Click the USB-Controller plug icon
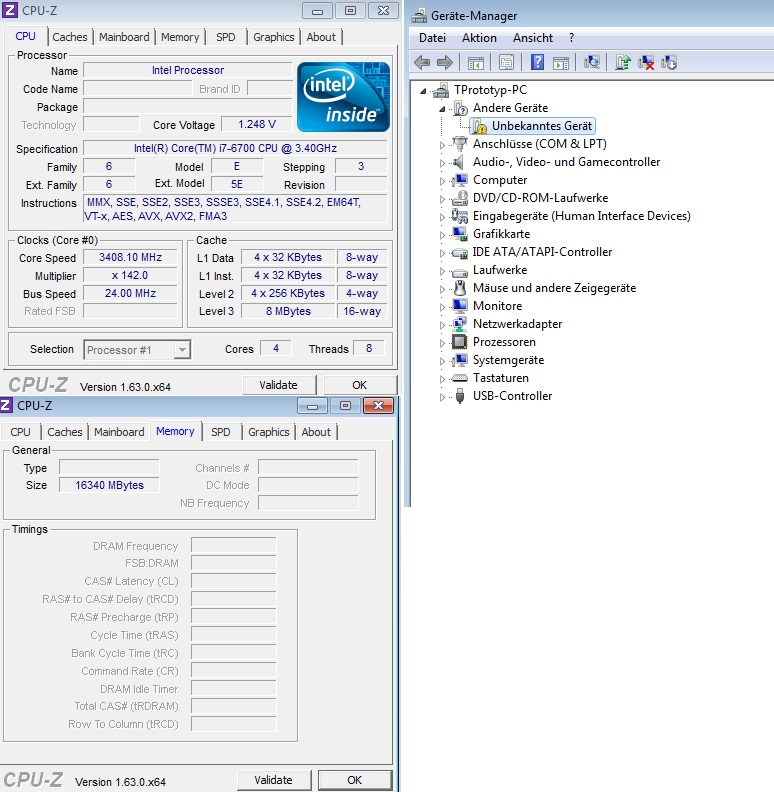774x792 pixels. (460, 396)
